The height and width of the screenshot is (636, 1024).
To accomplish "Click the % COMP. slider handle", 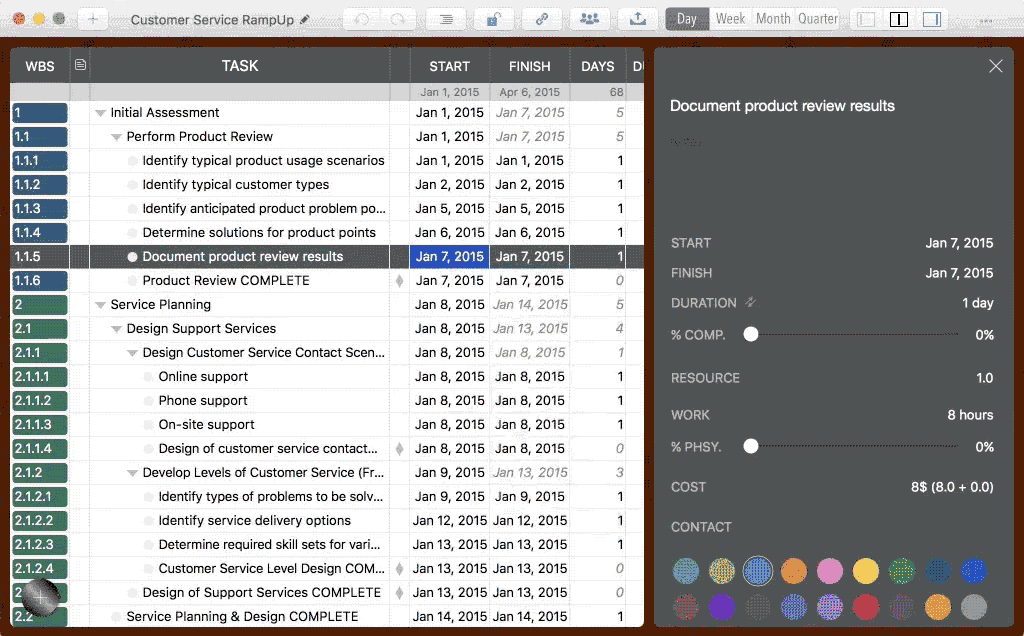I will 751,335.
